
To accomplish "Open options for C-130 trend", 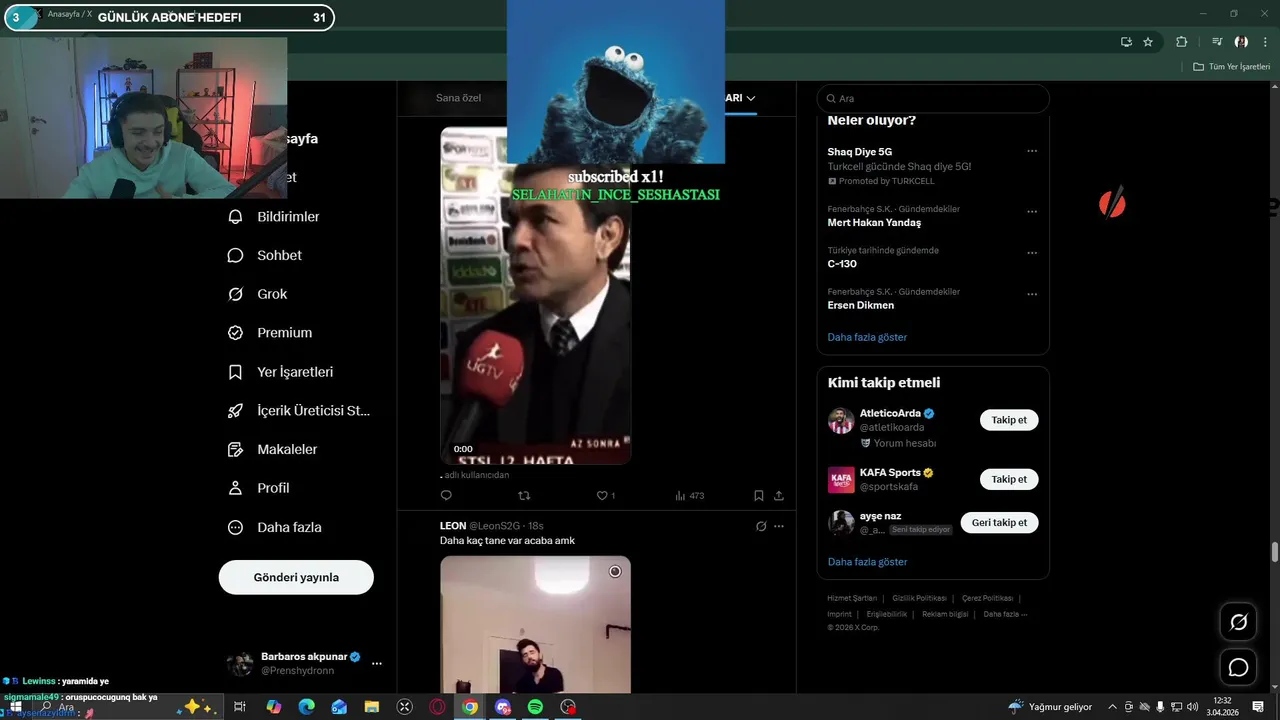I will pos(1032,253).
